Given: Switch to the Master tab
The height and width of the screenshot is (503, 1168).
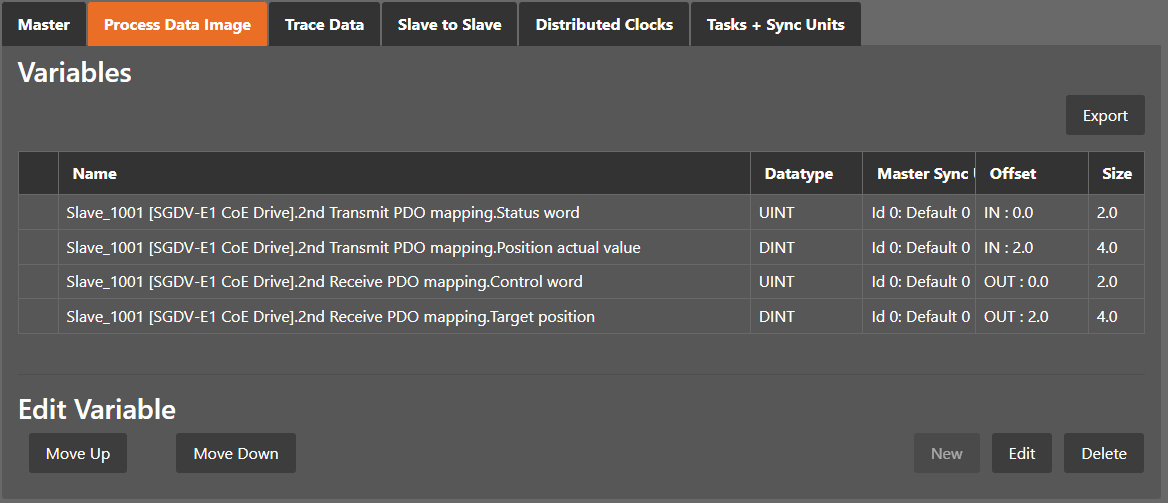Looking at the screenshot, I should click(x=44, y=24).
